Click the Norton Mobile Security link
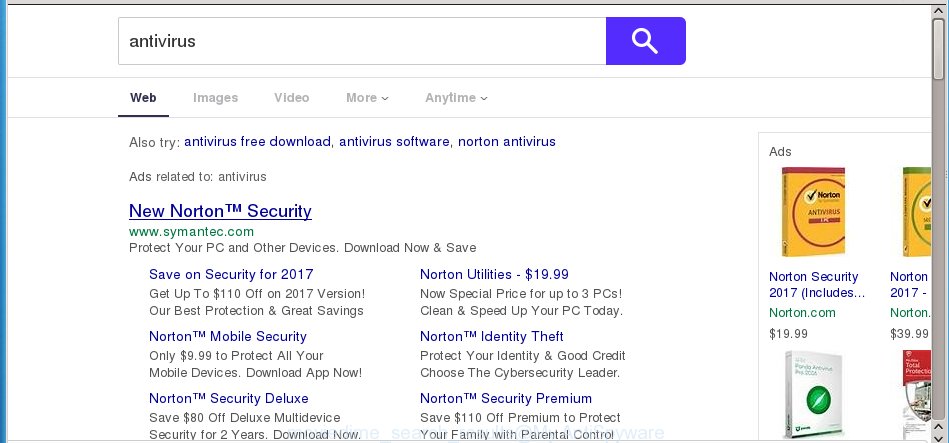949x443 pixels. (228, 336)
